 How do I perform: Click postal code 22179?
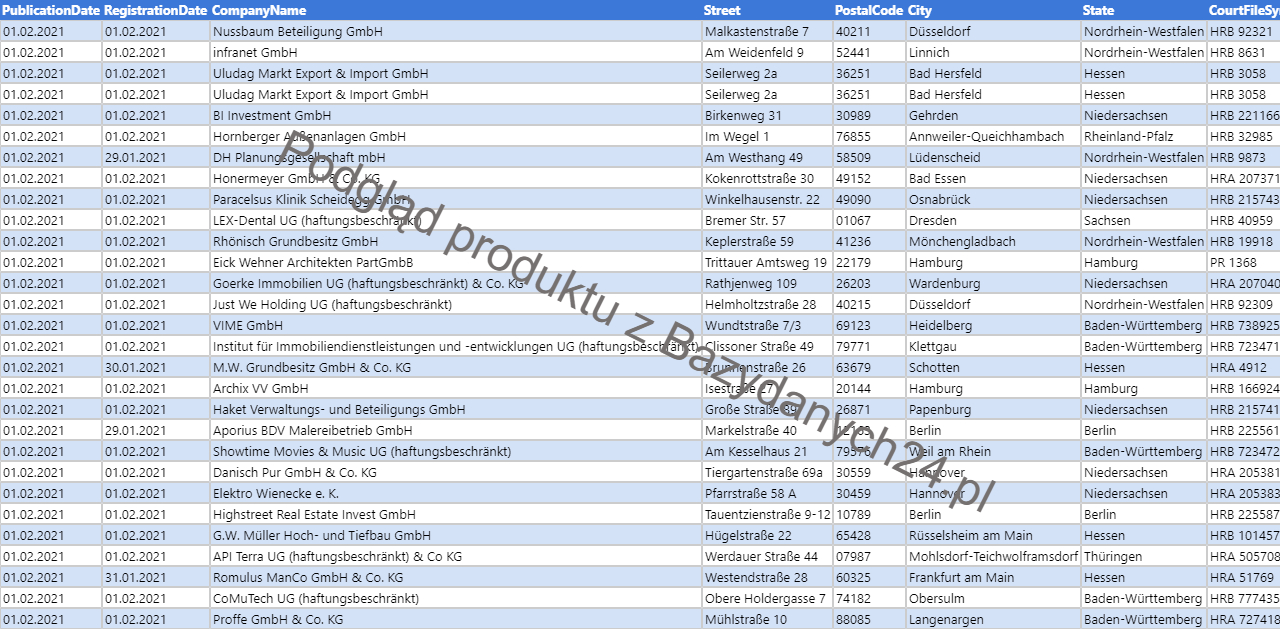coord(869,262)
